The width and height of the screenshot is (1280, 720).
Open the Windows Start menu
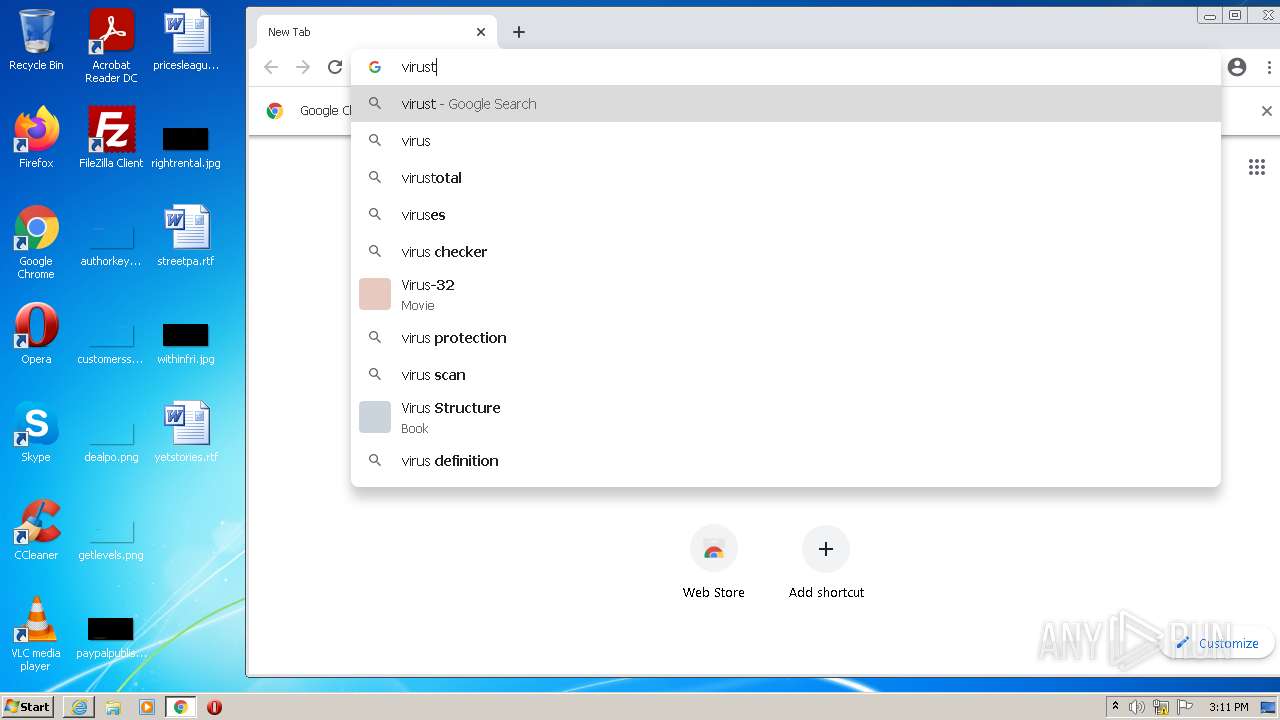[x=28, y=707]
